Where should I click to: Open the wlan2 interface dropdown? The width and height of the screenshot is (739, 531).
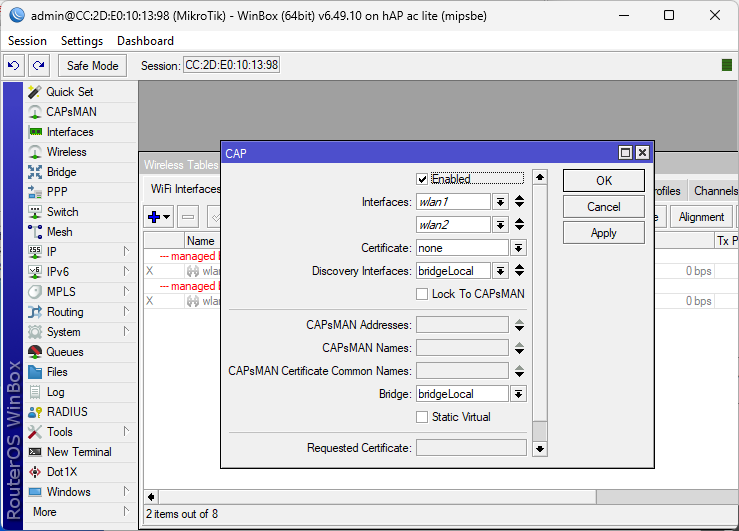click(x=500, y=225)
